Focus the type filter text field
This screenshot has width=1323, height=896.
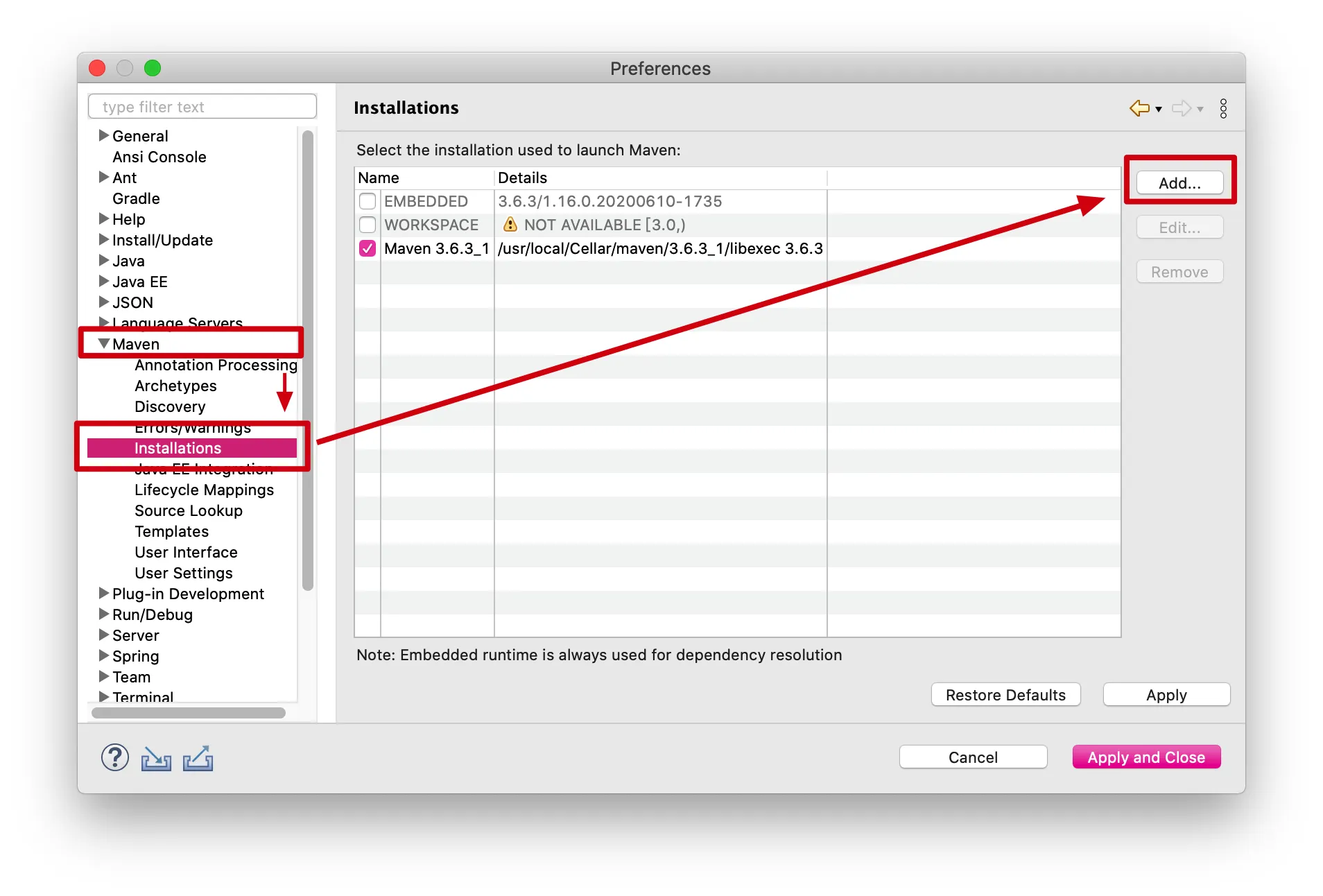pyautogui.click(x=202, y=107)
